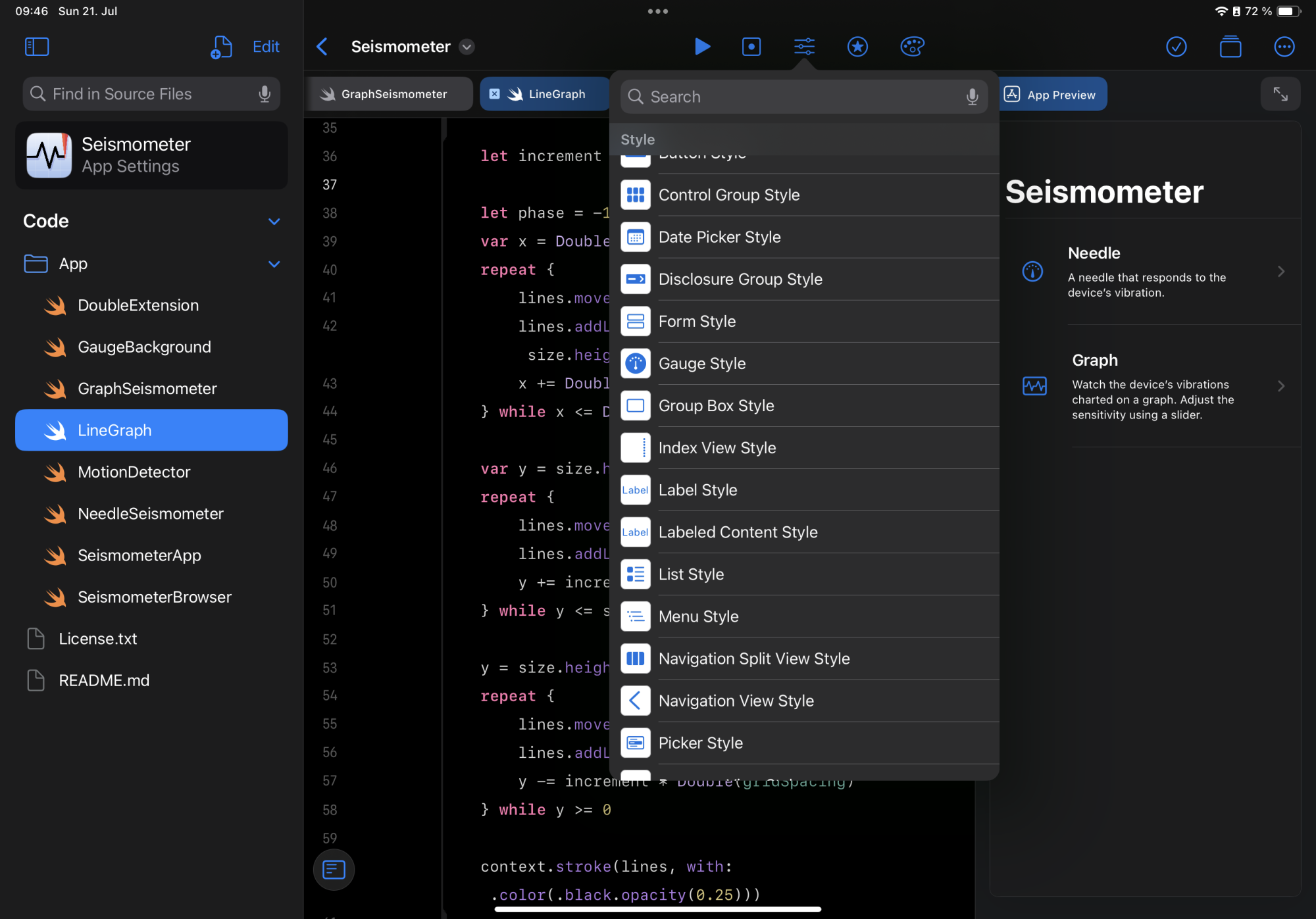
Task: Toggle the documentation panel button at bottom
Action: pos(334,870)
